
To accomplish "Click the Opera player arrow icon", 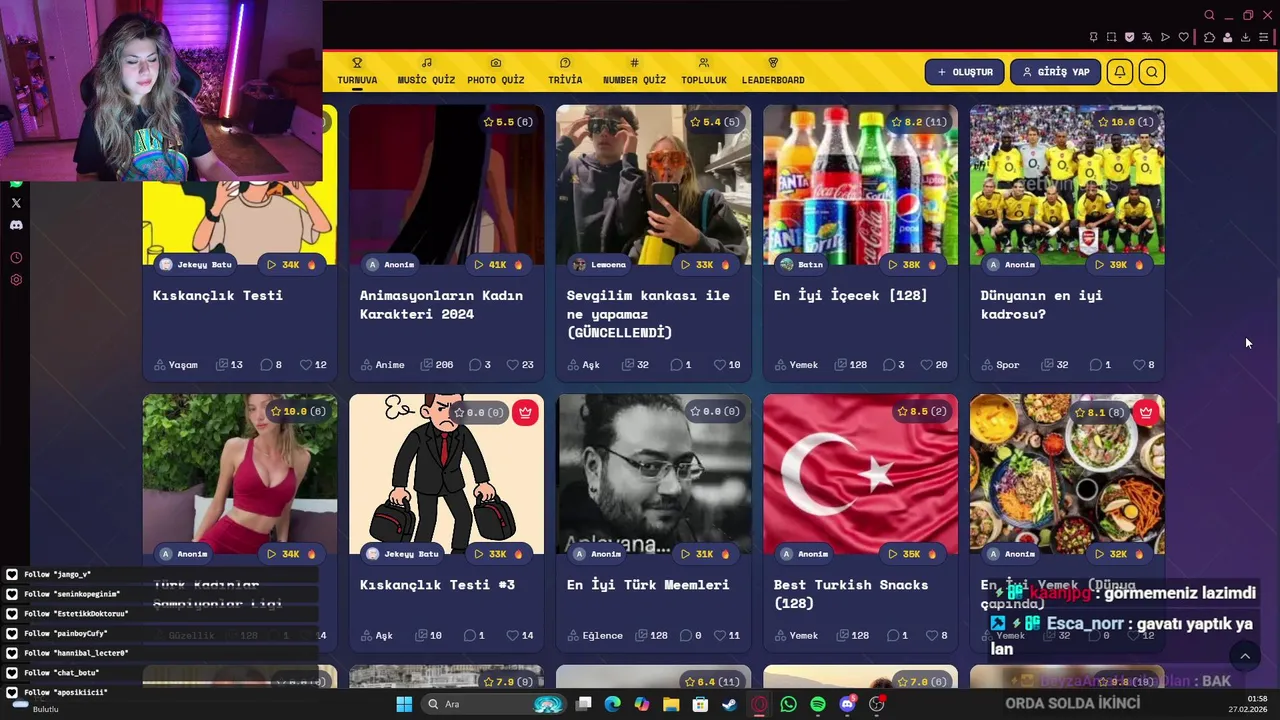I will [x=1165, y=37].
